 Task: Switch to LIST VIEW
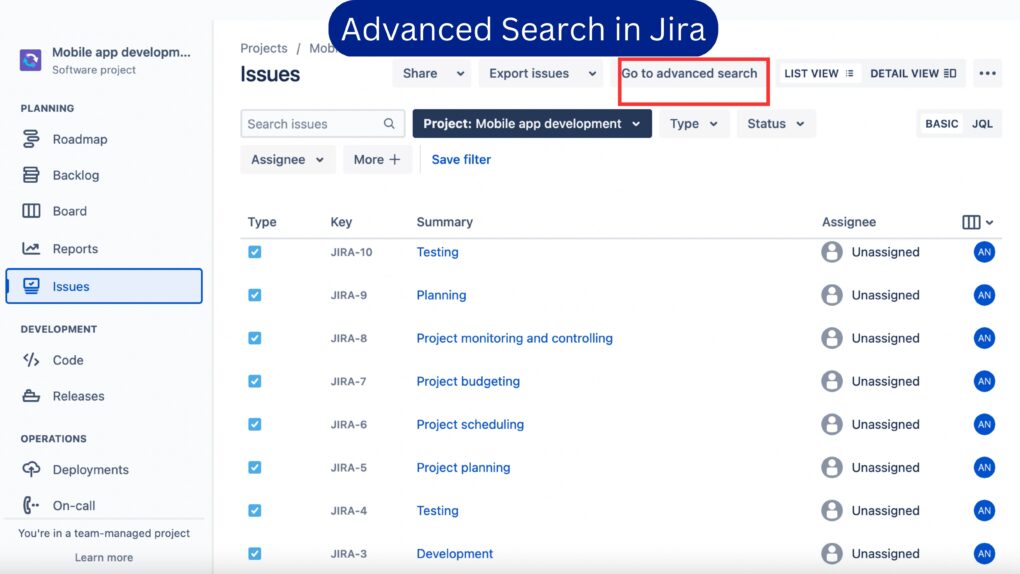click(x=818, y=74)
